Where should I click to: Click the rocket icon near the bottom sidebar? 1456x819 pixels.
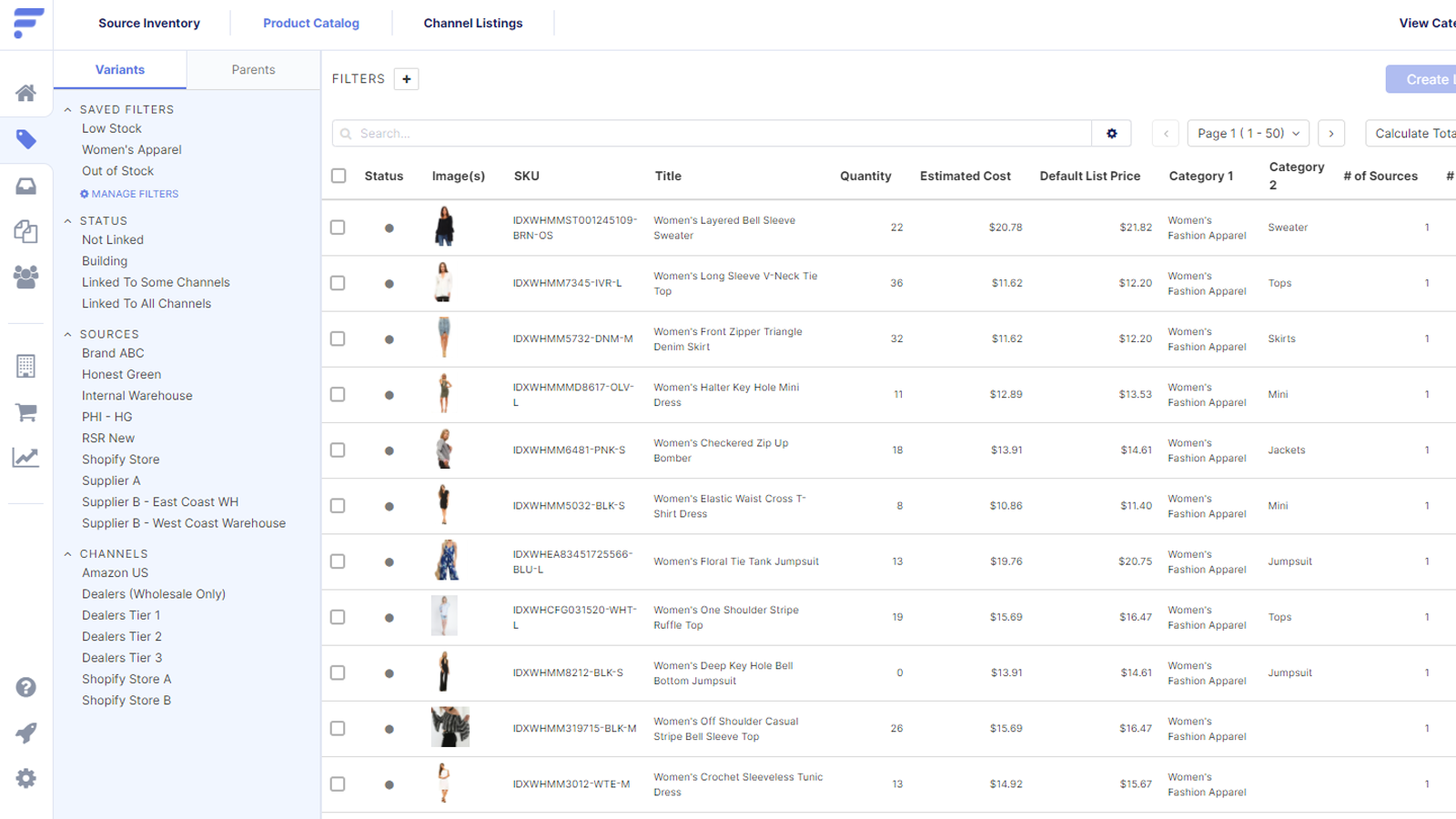click(26, 733)
